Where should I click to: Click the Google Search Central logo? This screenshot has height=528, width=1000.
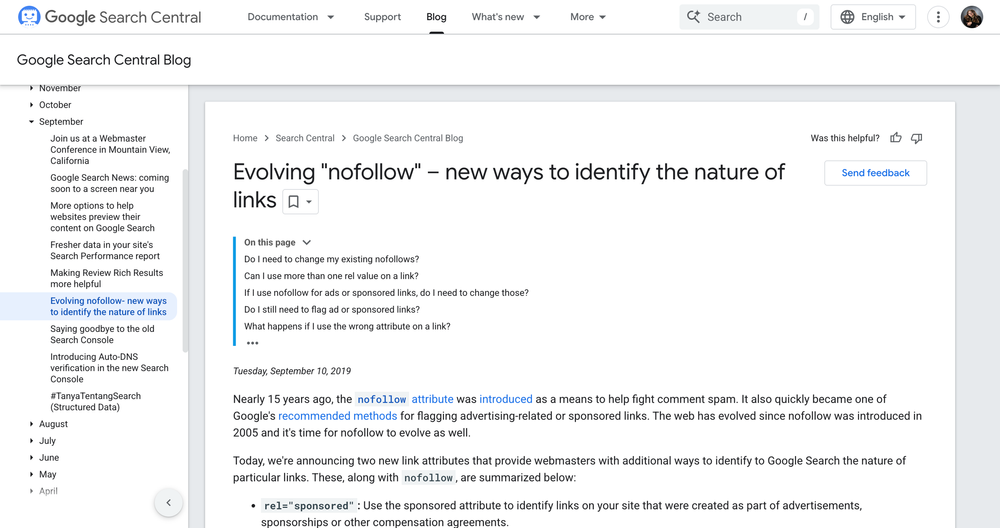coord(110,17)
